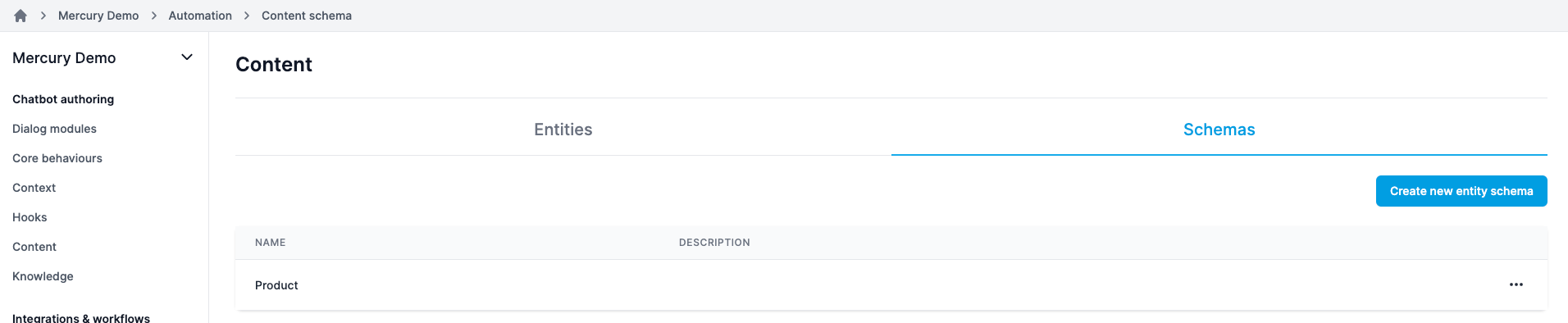Screen dimensions: 1568x323
Task: Switch to the Entities tab
Action: [563, 130]
